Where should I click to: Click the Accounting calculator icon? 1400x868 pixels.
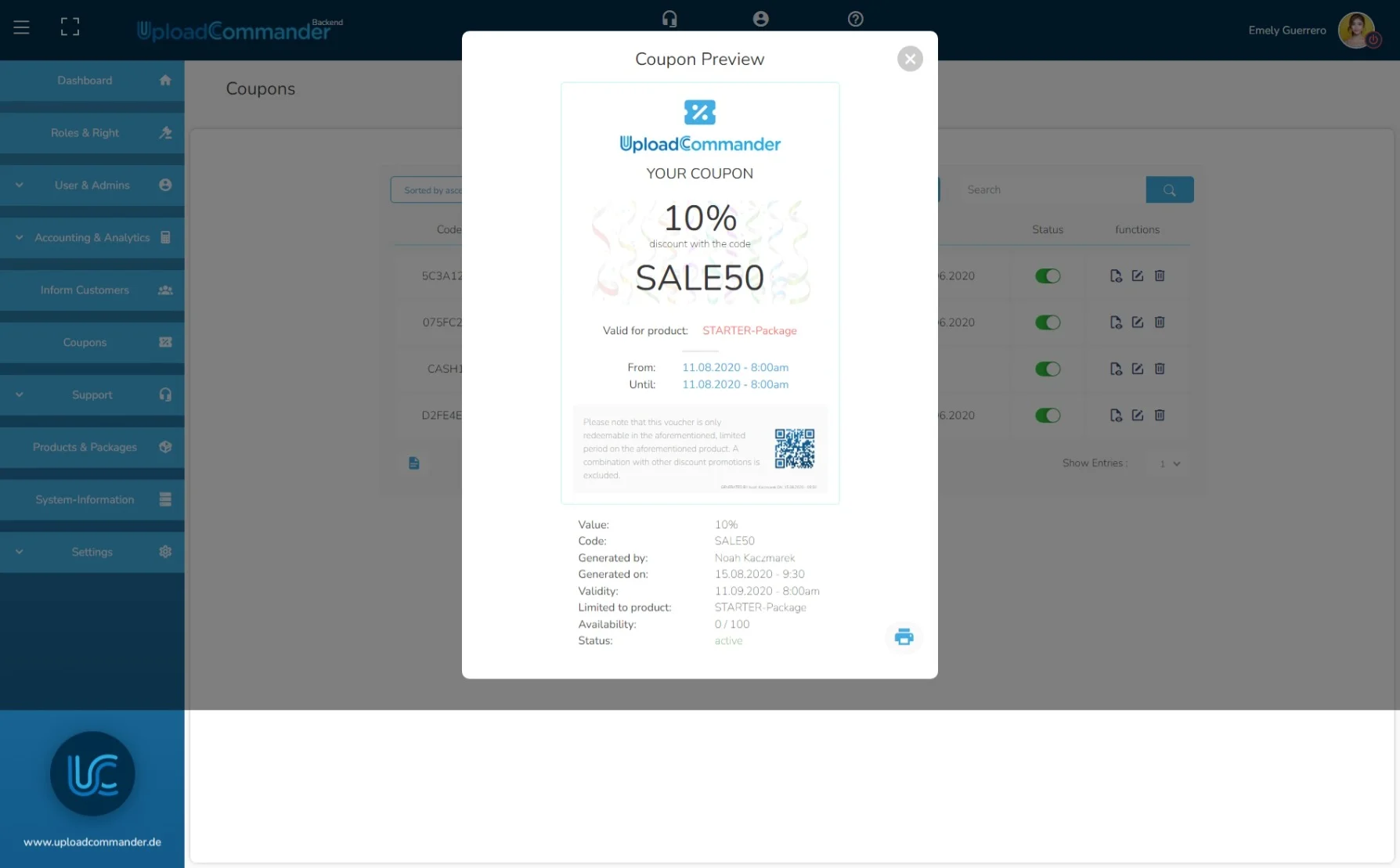click(x=165, y=238)
